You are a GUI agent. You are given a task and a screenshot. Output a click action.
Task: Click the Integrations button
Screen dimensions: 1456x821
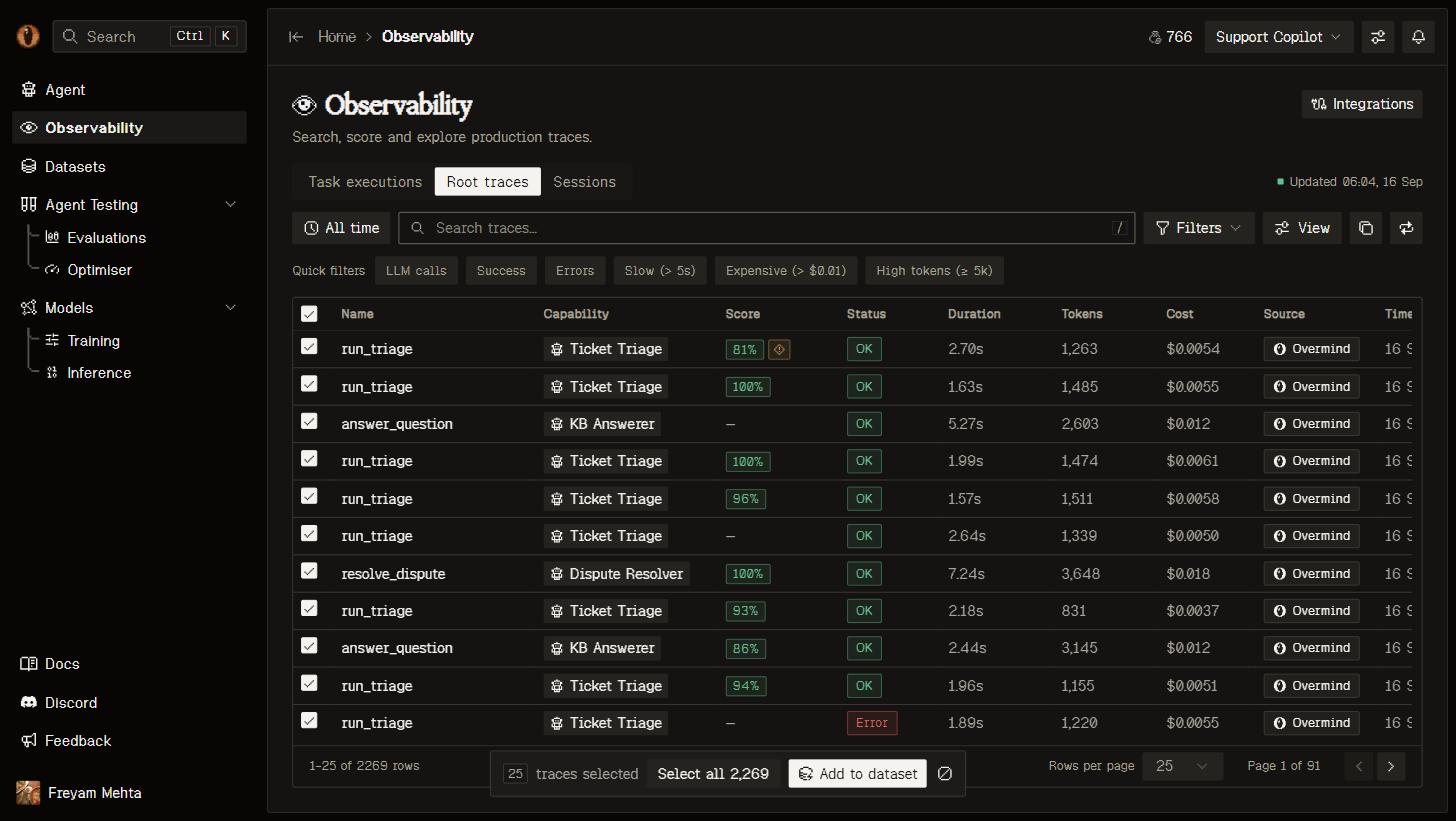1362,104
